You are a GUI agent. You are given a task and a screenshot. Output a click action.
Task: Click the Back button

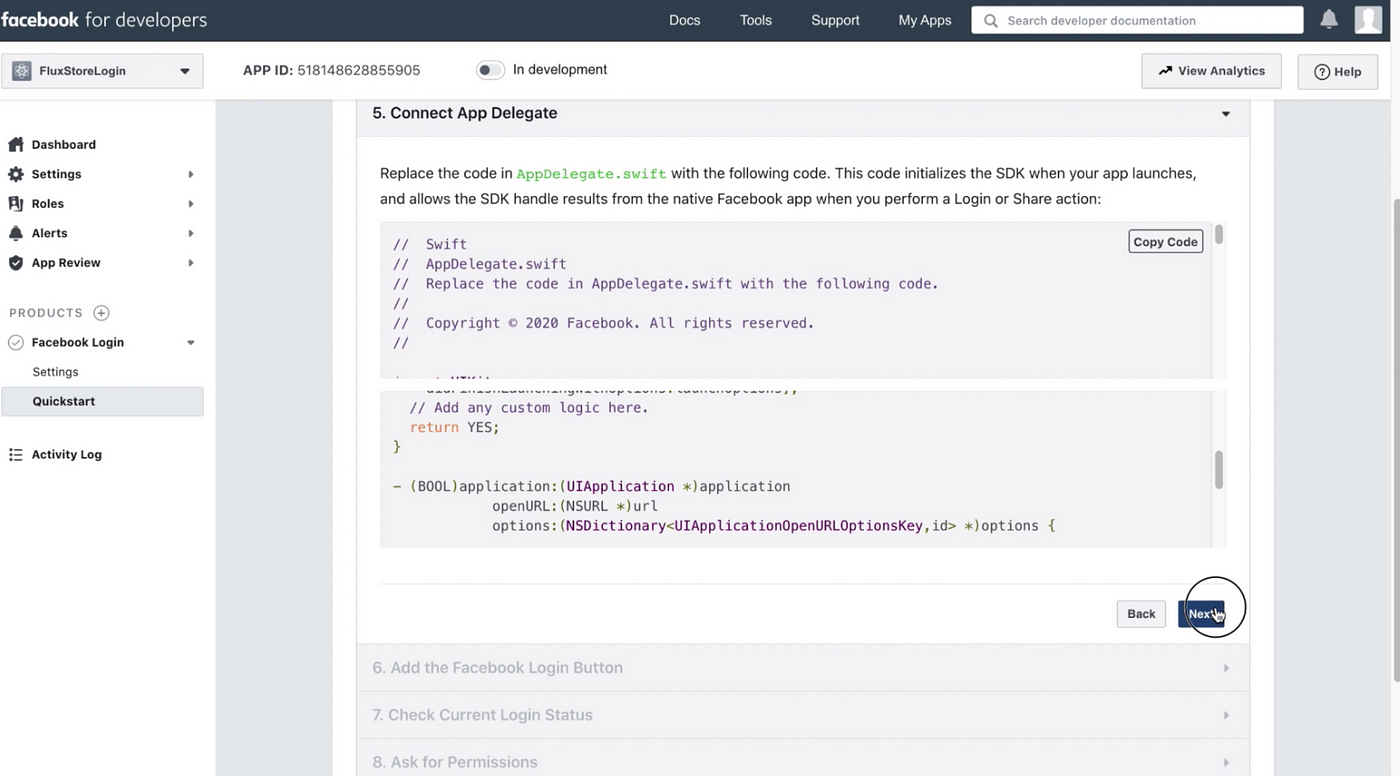[x=1141, y=614]
